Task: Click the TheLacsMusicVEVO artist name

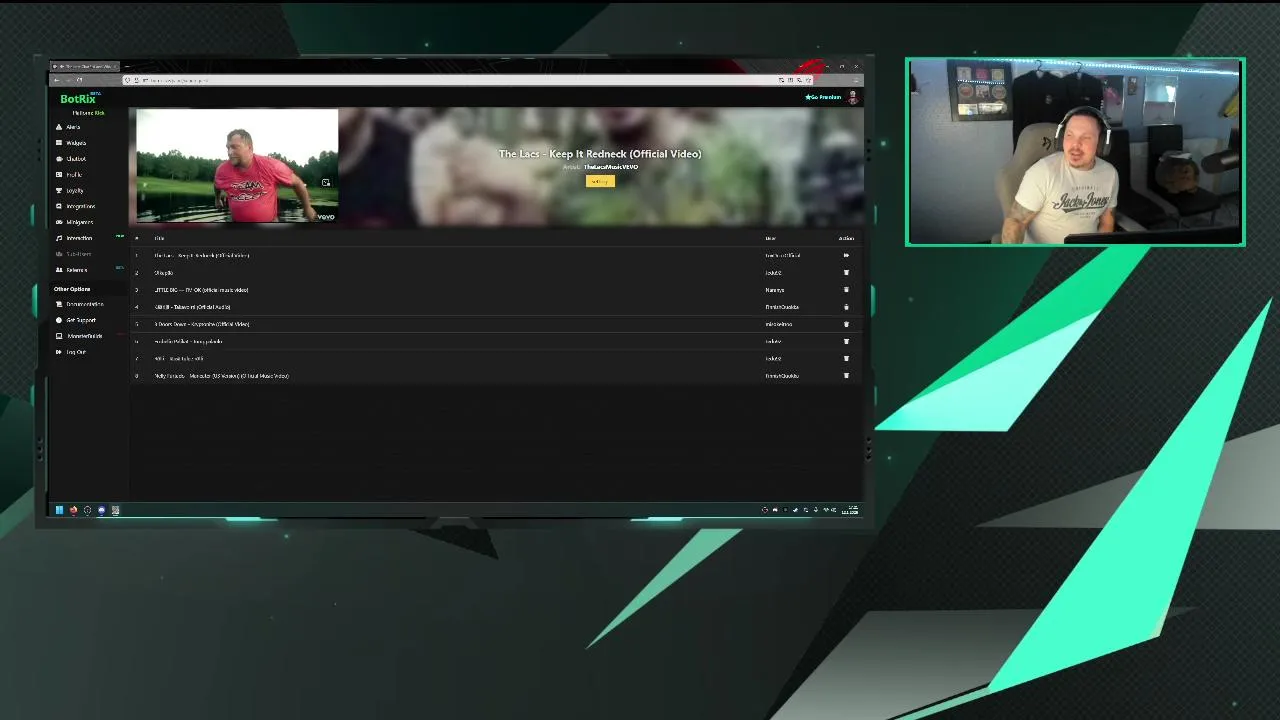Action: [611, 167]
